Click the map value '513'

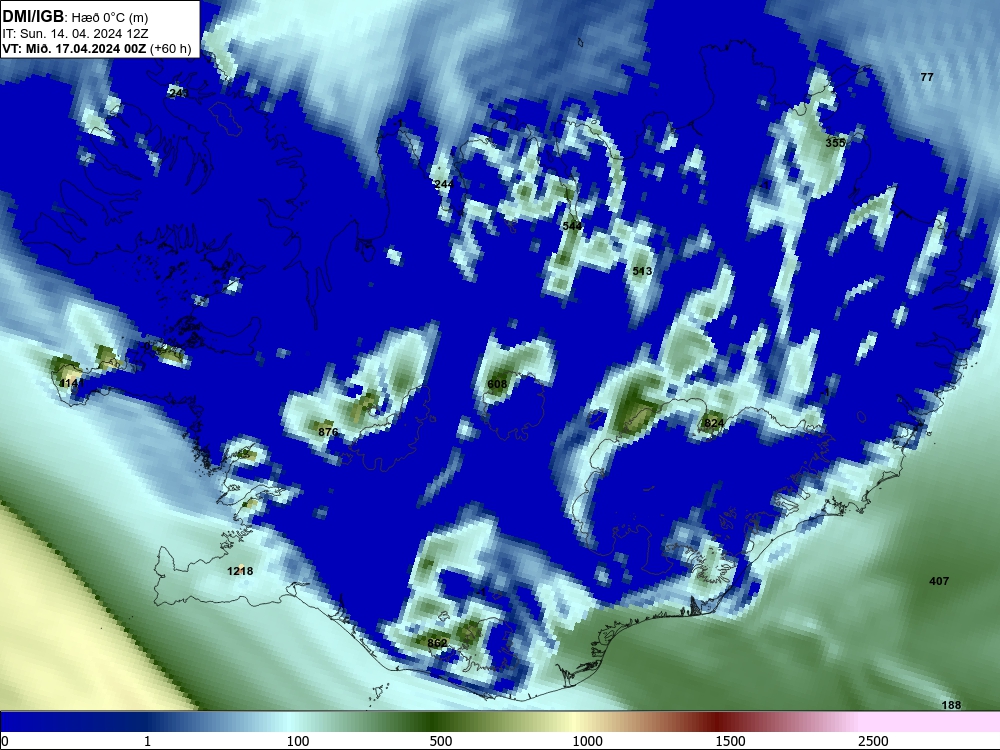(x=642, y=271)
